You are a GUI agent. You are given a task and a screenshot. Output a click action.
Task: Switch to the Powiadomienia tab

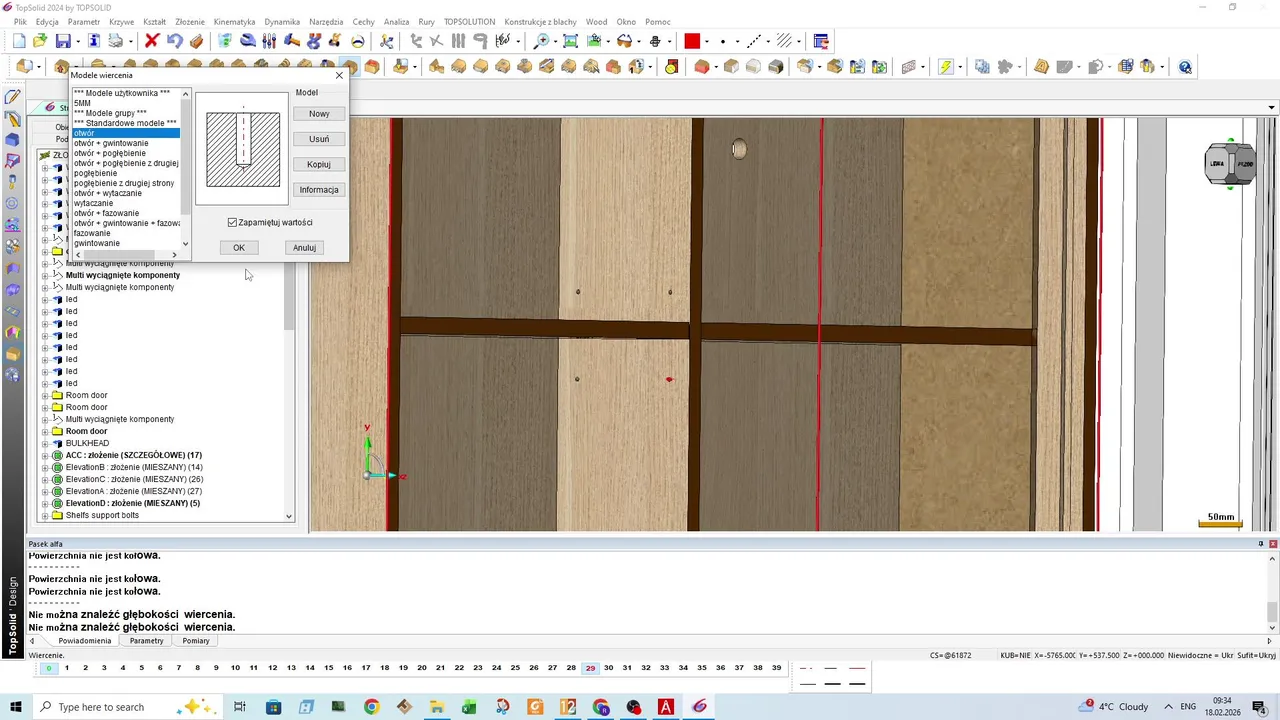(x=85, y=641)
